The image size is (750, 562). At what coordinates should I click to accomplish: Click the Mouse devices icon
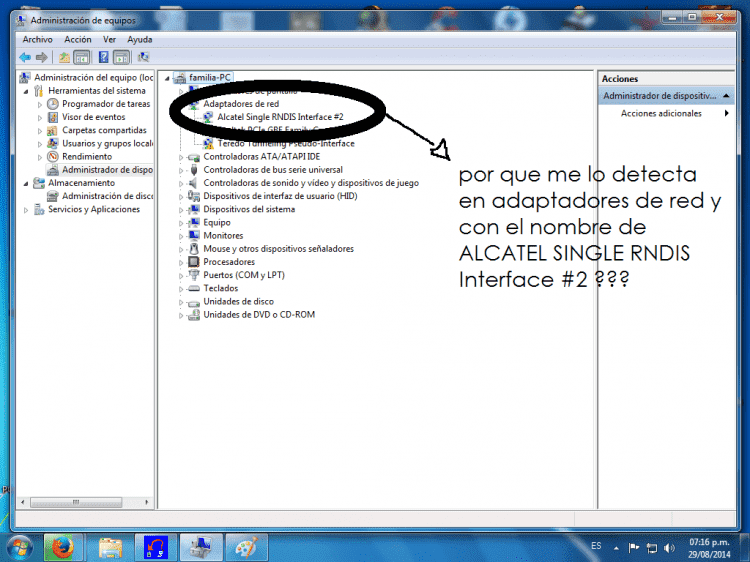193,248
